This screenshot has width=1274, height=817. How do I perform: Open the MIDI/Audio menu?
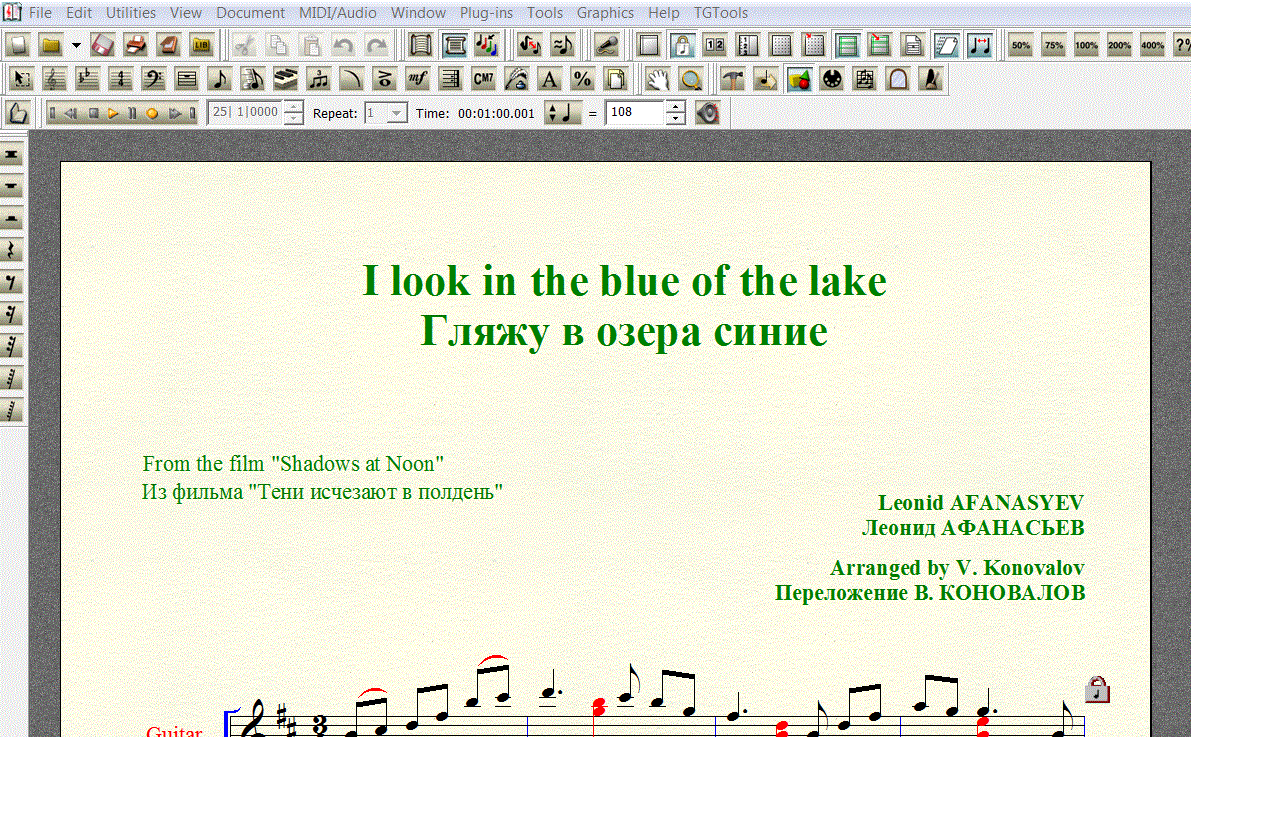point(337,13)
